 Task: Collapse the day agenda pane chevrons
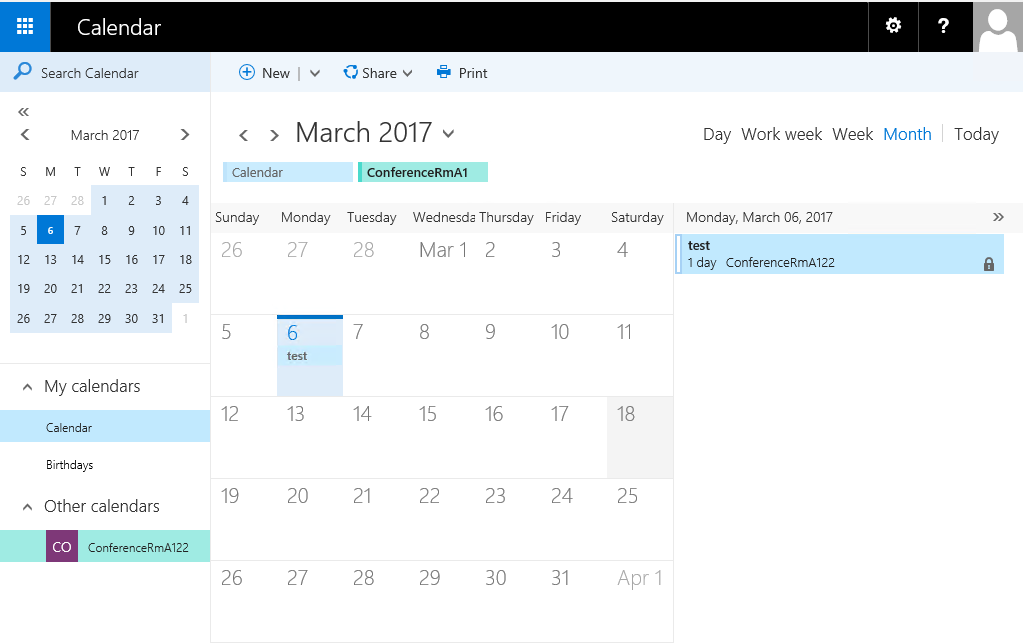(997, 217)
